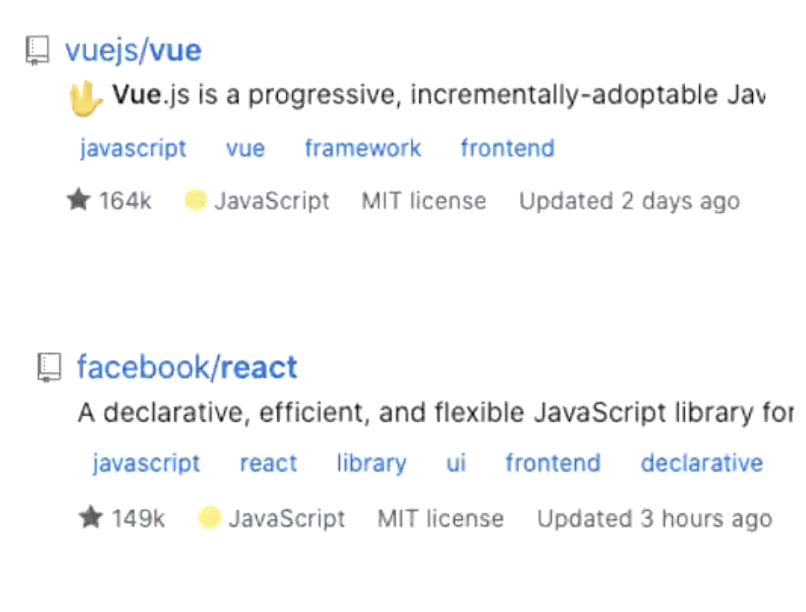This screenshot has width=806, height=612.
Task: Select the 'react' topic tag
Action: [268, 464]
